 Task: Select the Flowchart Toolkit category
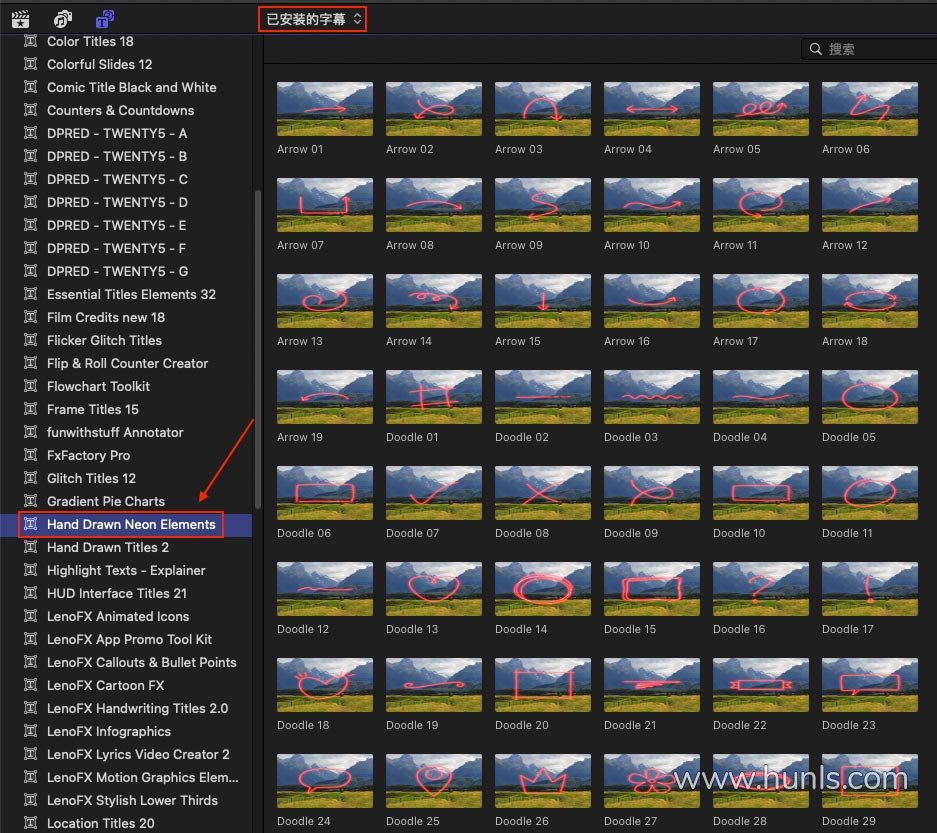point(98,386)
